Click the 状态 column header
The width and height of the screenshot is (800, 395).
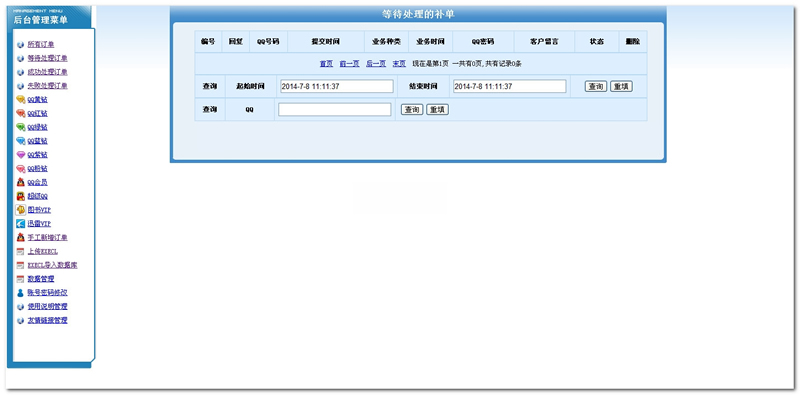point(596,41)
